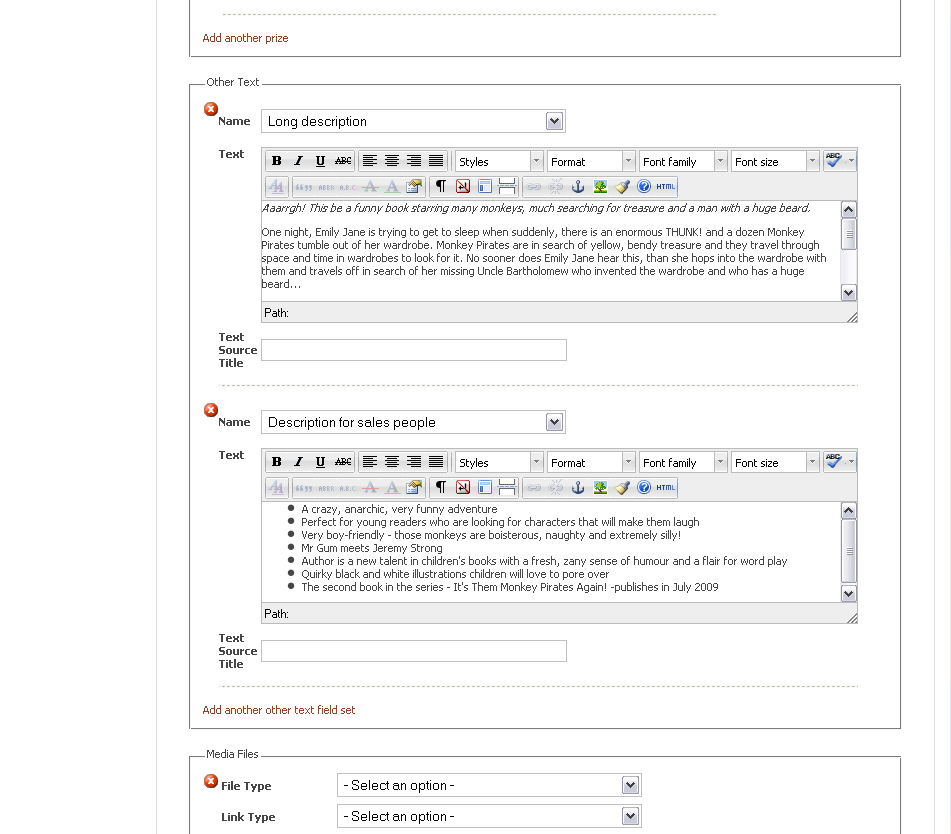The height and width of the screenshot is (834, 951).
Task: Open Font family dropdown in sales people editor
Action: 683,463
